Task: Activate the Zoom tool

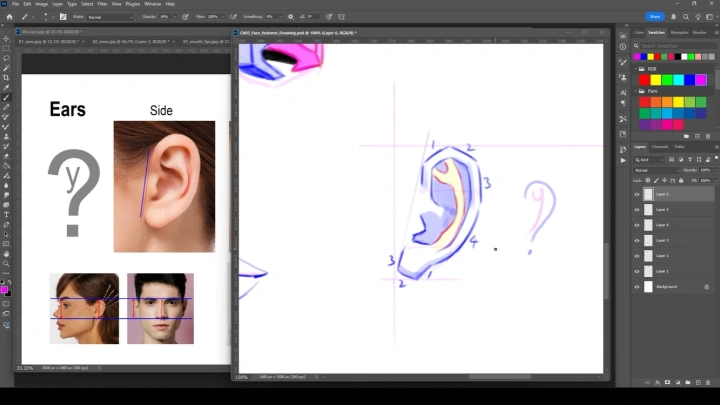Action: [x=6, y=263]
